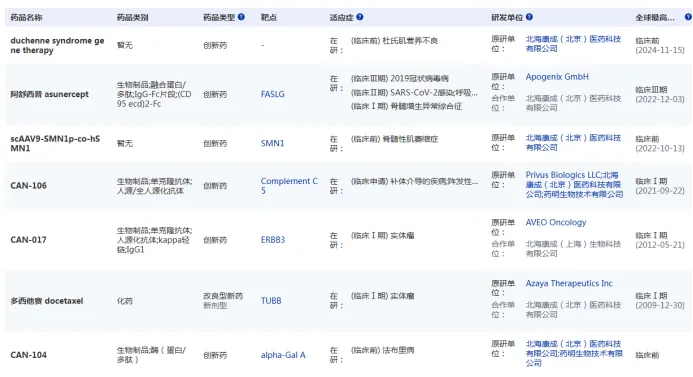693x377 pixels.
Task: Open 北海康成 link in scAAV9-SMN1p row
Action: 573,142
